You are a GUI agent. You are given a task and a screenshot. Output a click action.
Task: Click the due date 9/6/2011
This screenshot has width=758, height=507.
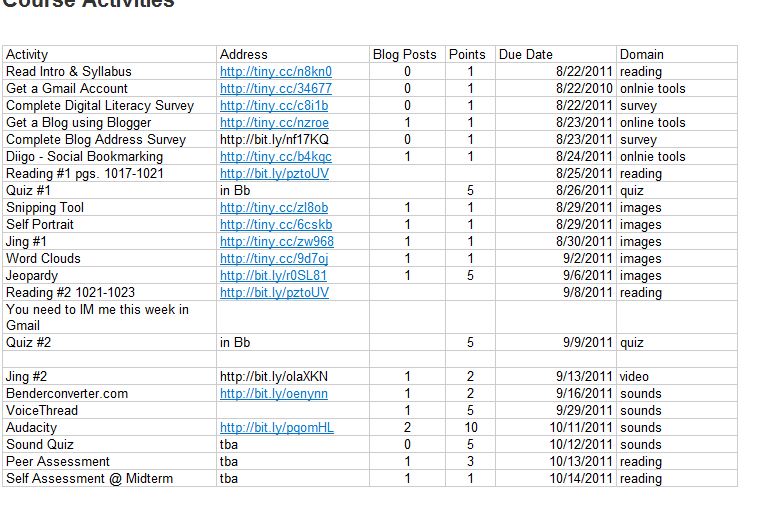pyautogui.click(x=587, y=275)
